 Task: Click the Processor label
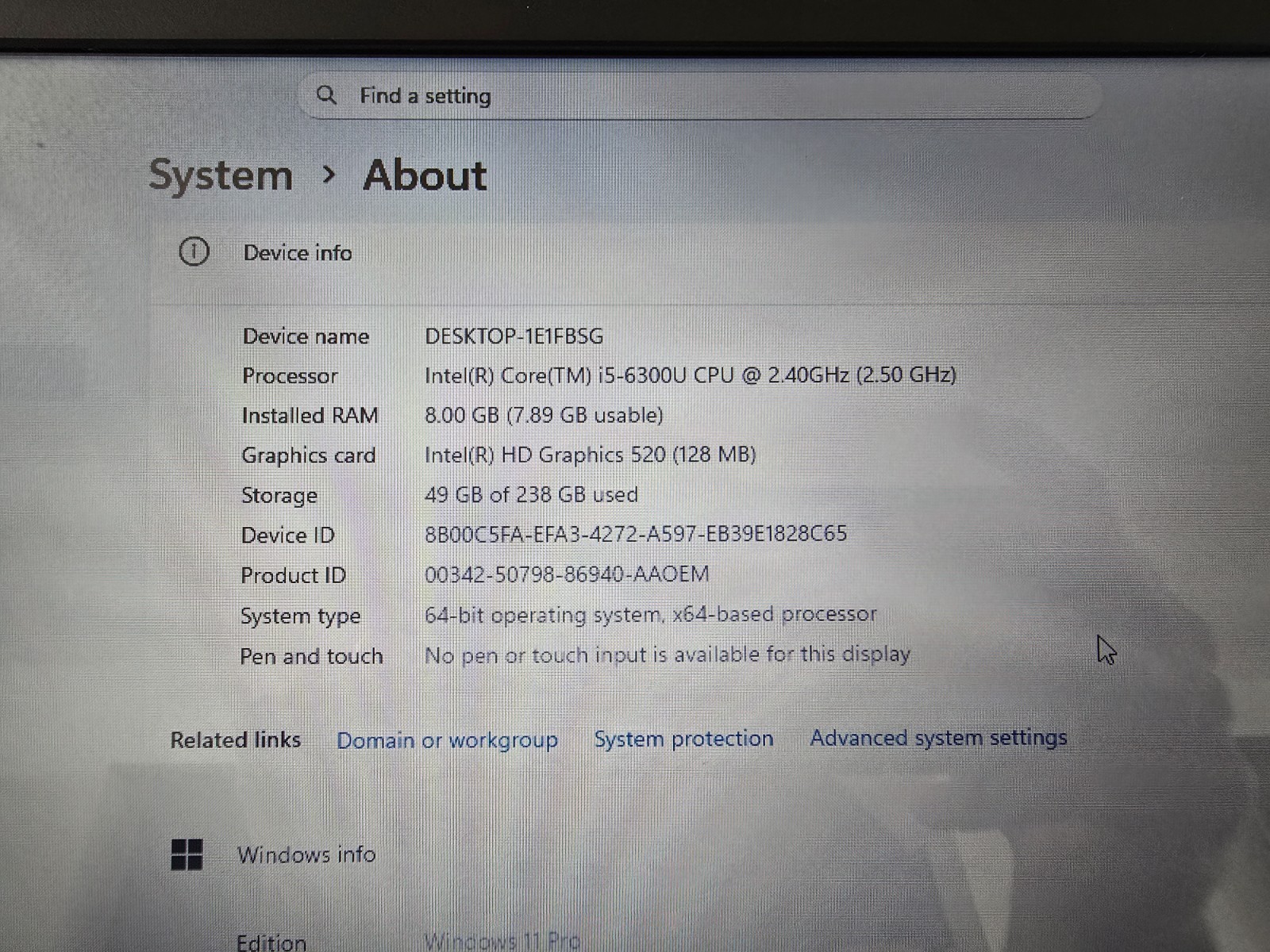[x=290, y=376]
